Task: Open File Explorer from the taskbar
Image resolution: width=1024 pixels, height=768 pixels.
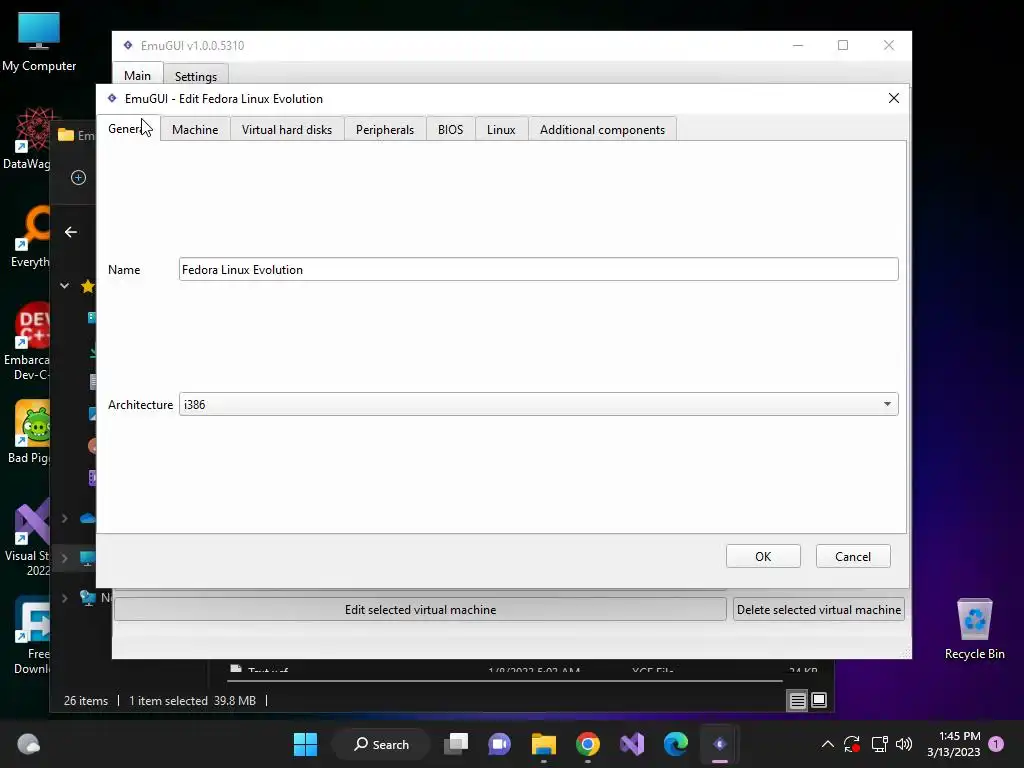Action: [543, 744]
